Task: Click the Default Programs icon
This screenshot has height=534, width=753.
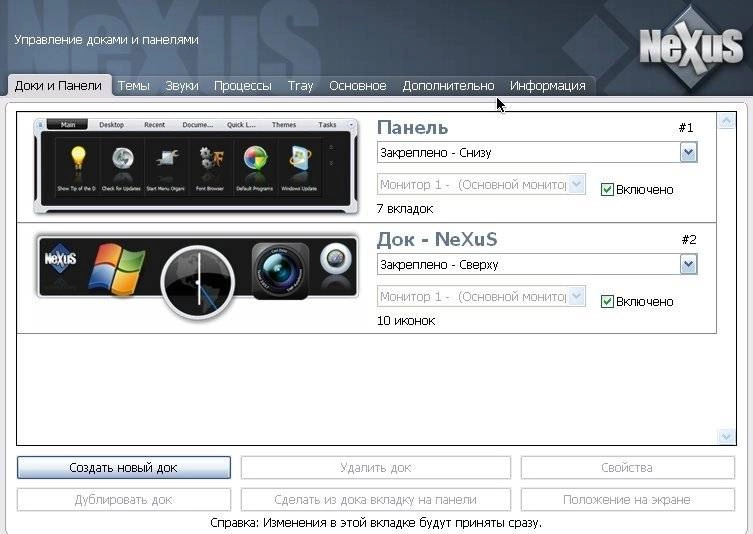Action: pyautogui.click(x=255, y=158)
